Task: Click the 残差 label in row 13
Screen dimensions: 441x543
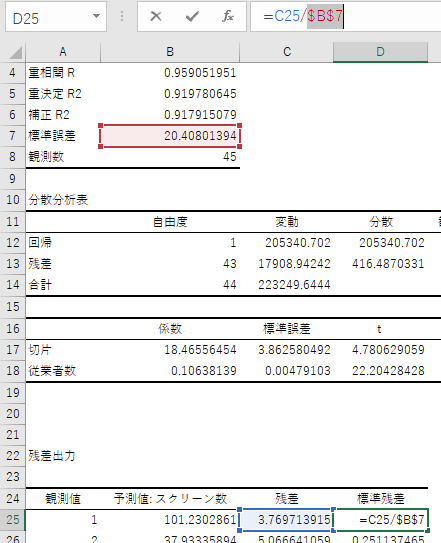Action: [40, 264]
